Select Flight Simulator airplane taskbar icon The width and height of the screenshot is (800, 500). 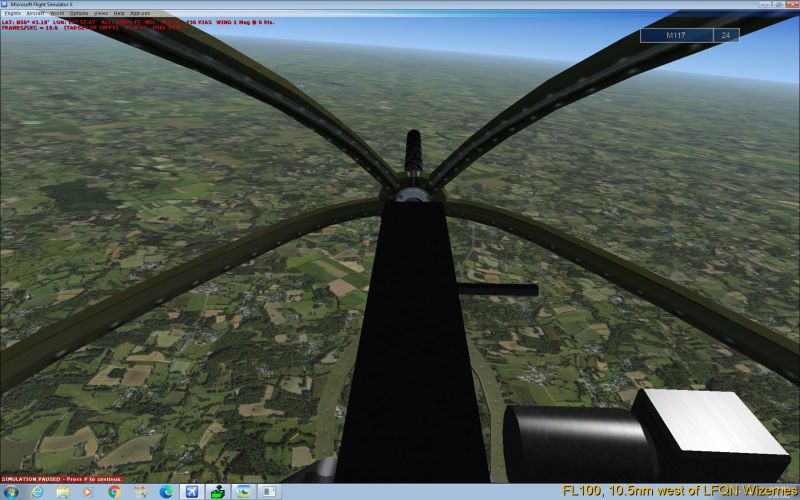pyautogui.click(x=191, y=492)
